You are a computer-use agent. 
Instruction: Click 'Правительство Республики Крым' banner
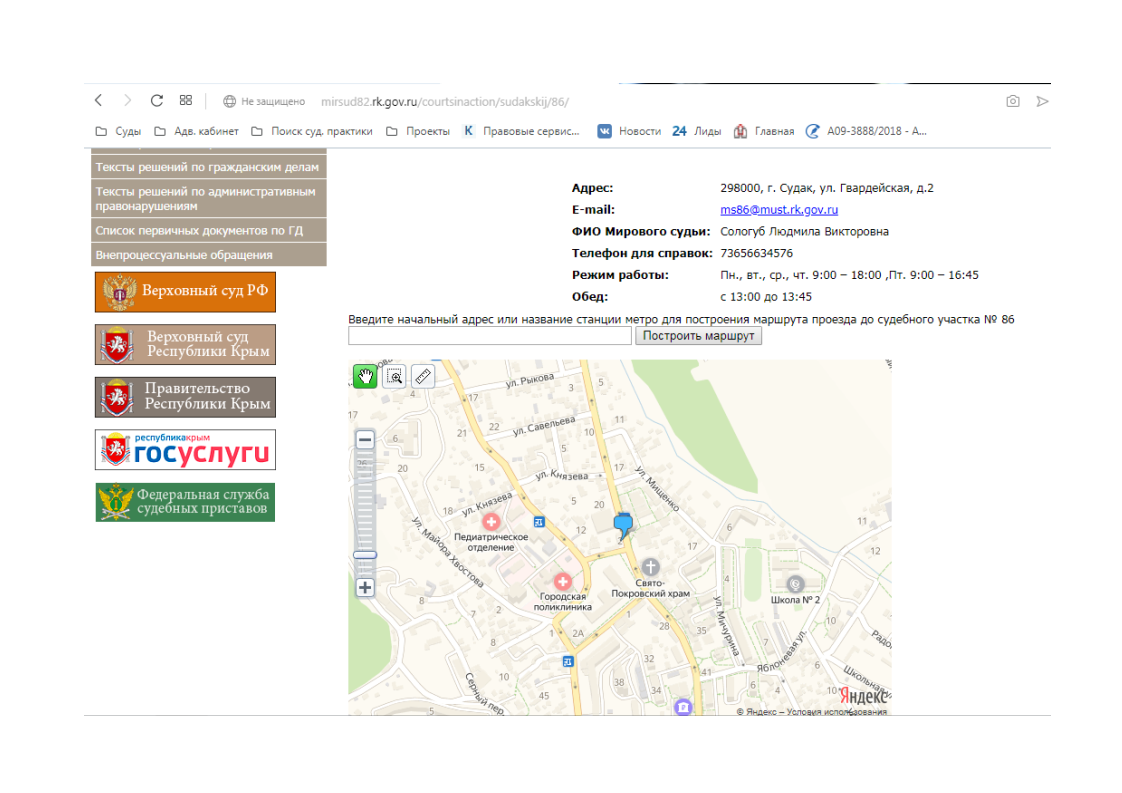(x=185, y=397)
